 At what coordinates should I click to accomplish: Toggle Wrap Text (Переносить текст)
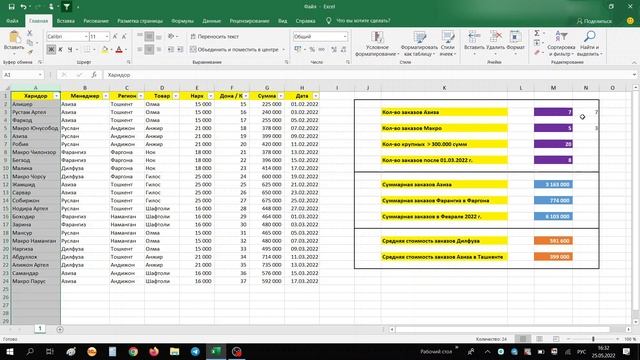pyautogui.click(x=214, y=36)
